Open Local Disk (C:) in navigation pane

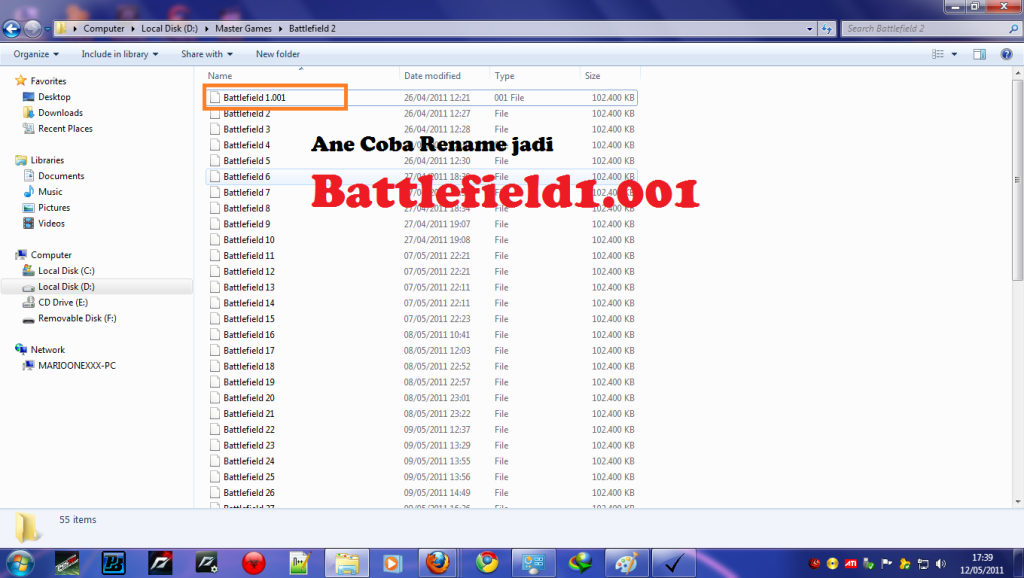click(x=66, y=270)
